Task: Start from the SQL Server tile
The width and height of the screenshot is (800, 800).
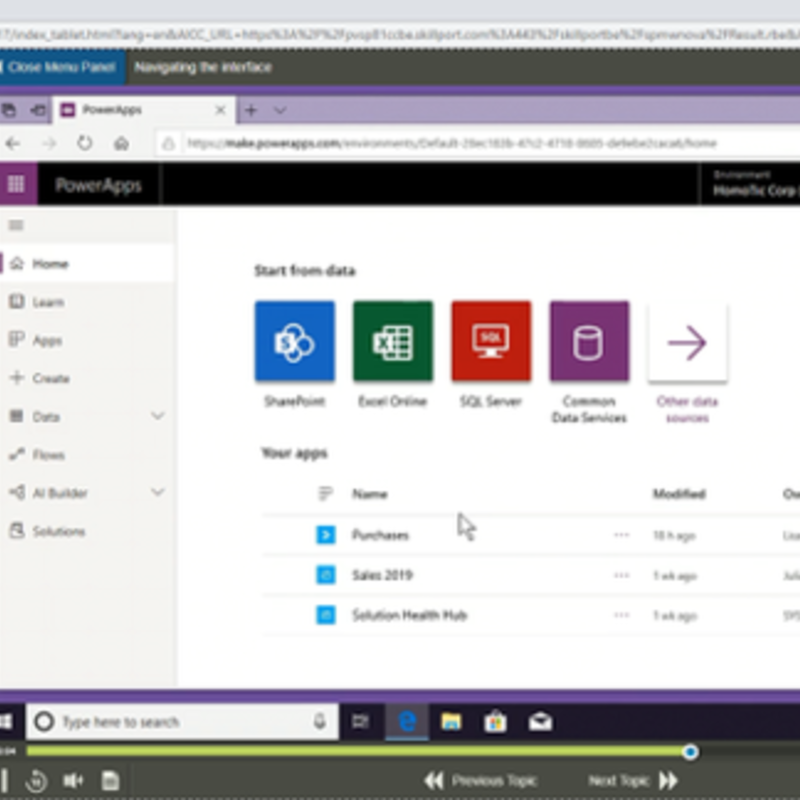Action: pyautogui.click(x=491, y=341)
